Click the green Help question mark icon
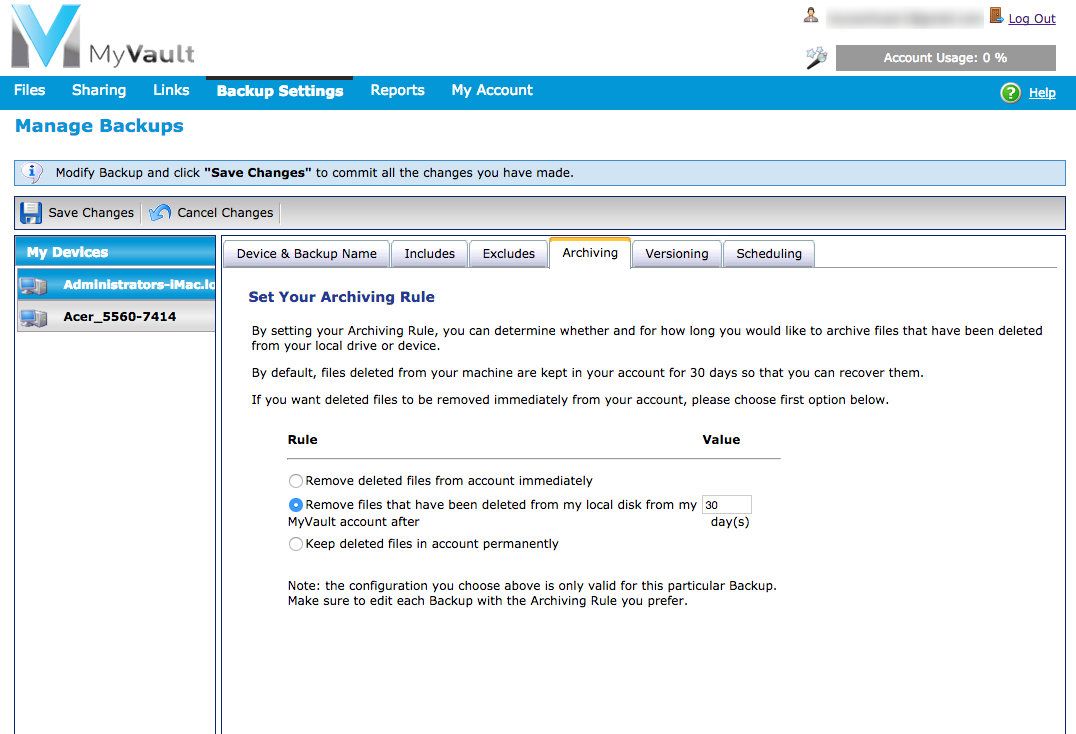 tap(1010, 93)
